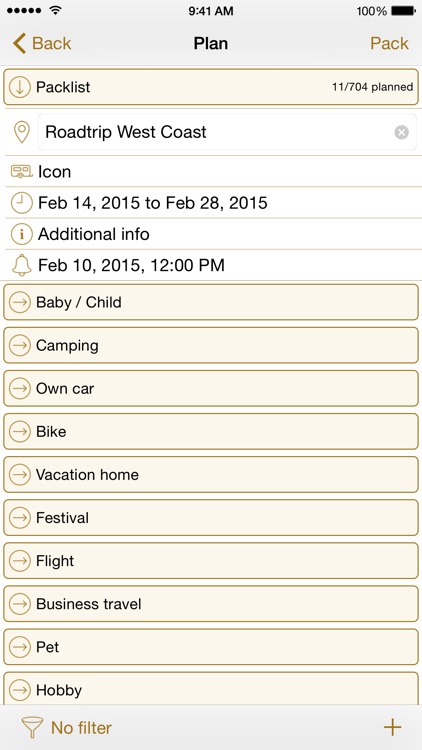Edit the Roadtrip West Coast name field
Viewport: 422px width, 750px height.
[x=227, y=132]
